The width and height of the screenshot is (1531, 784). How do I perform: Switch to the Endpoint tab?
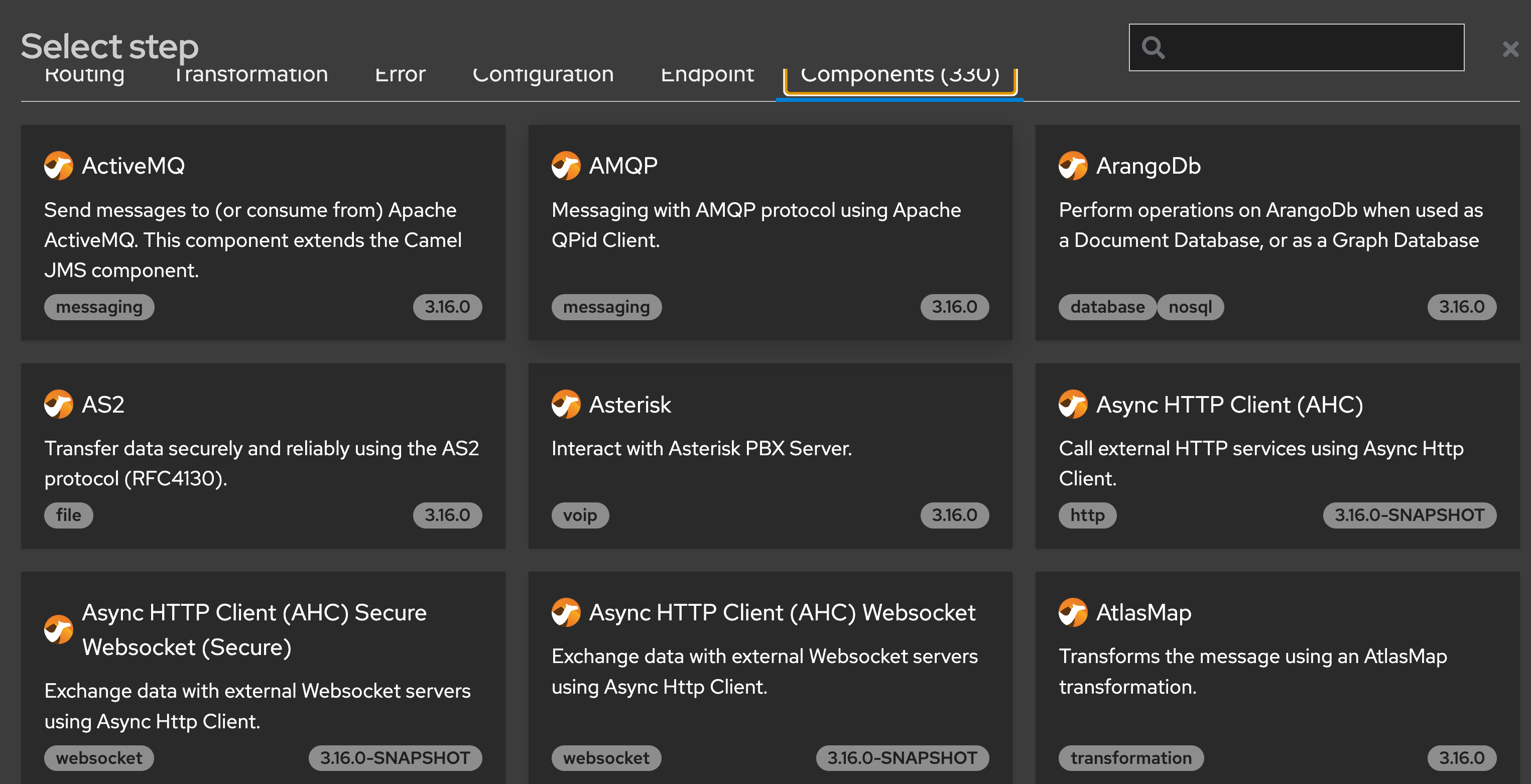pos(708,74)
